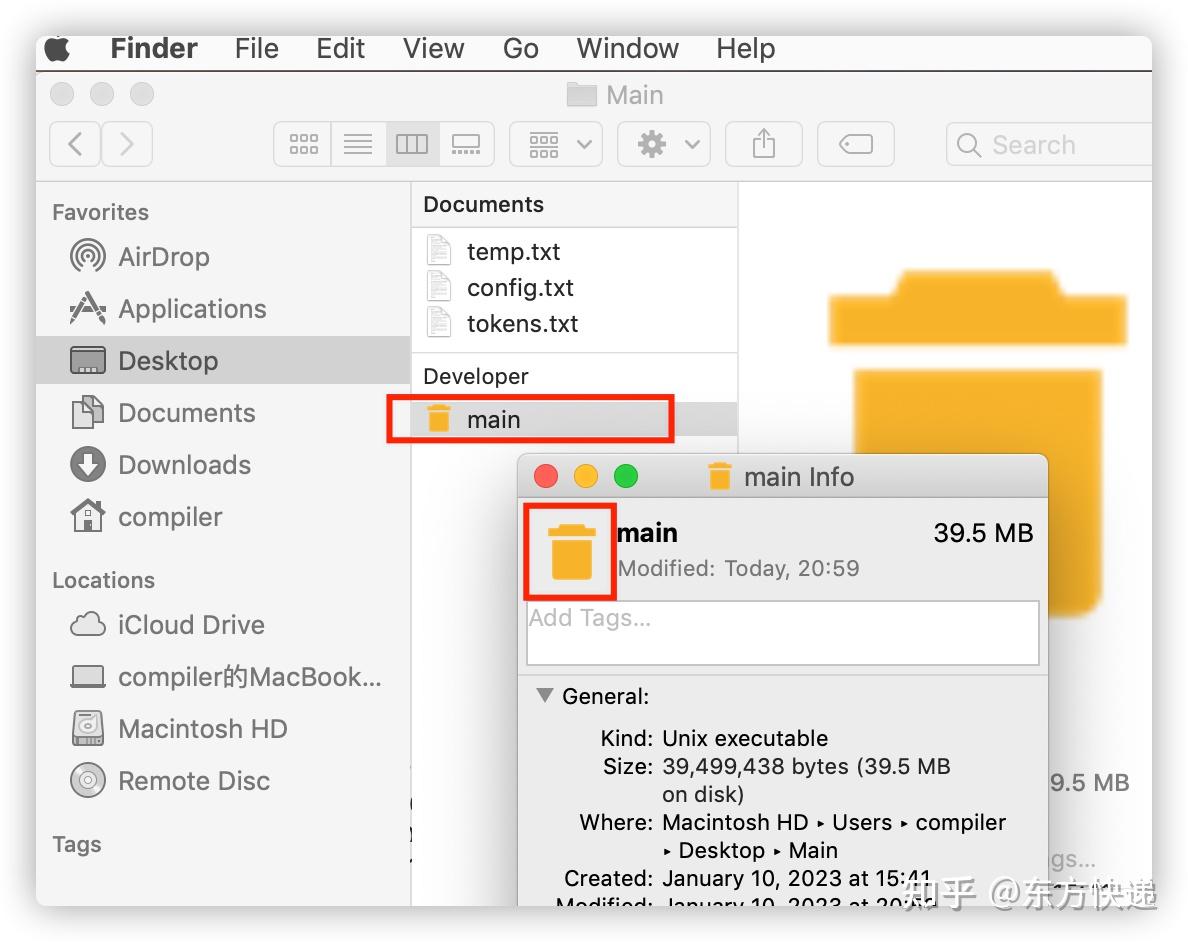Click the Share toolbar button

[x=764, y=144]
